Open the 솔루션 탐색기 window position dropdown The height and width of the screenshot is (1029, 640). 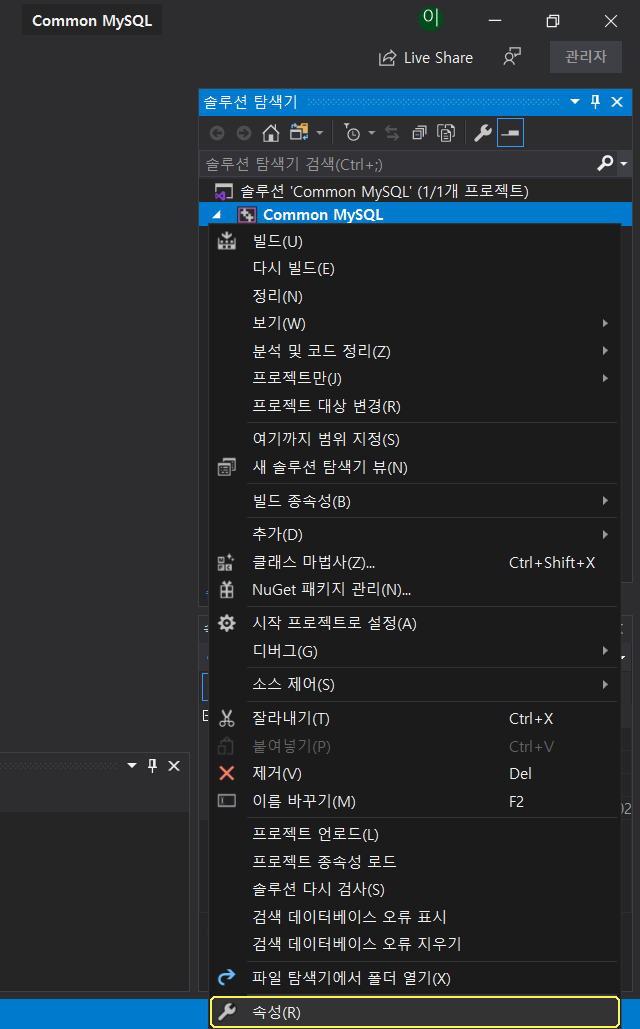pos(575,102)
